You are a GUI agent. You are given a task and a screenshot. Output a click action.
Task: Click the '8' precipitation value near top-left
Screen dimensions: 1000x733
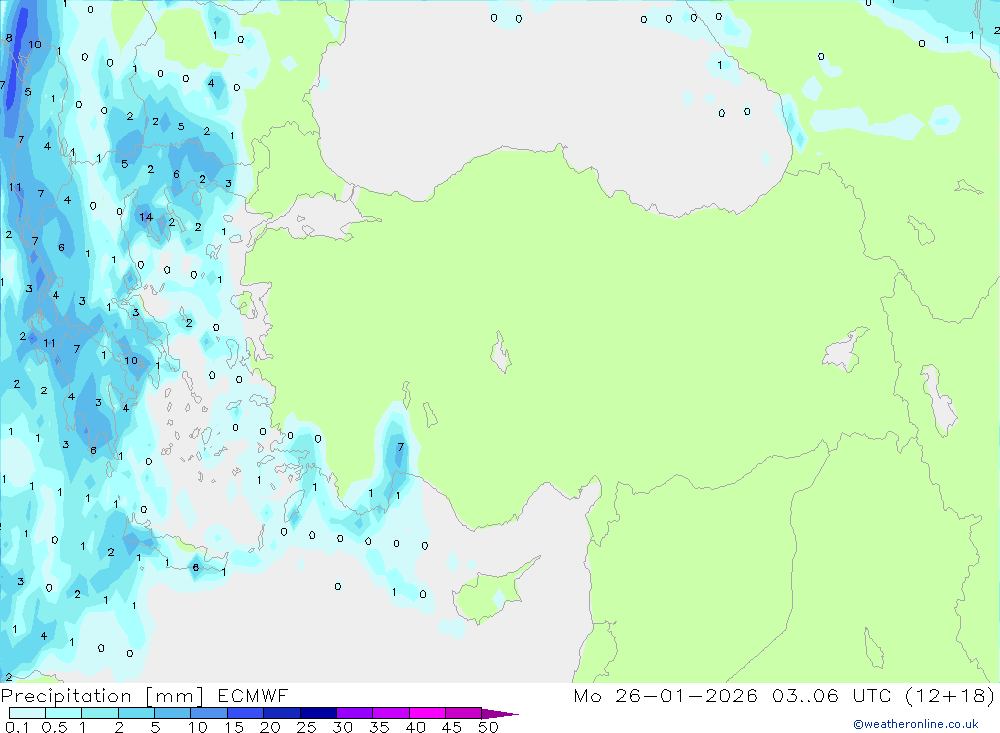(9, 38)
